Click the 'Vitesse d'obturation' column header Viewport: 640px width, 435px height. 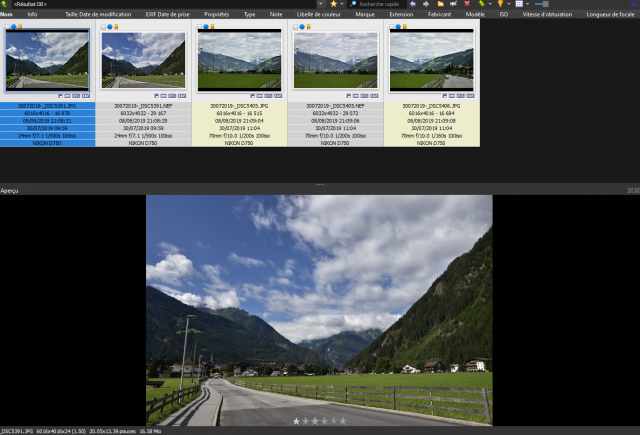click(x=547, y=14)
